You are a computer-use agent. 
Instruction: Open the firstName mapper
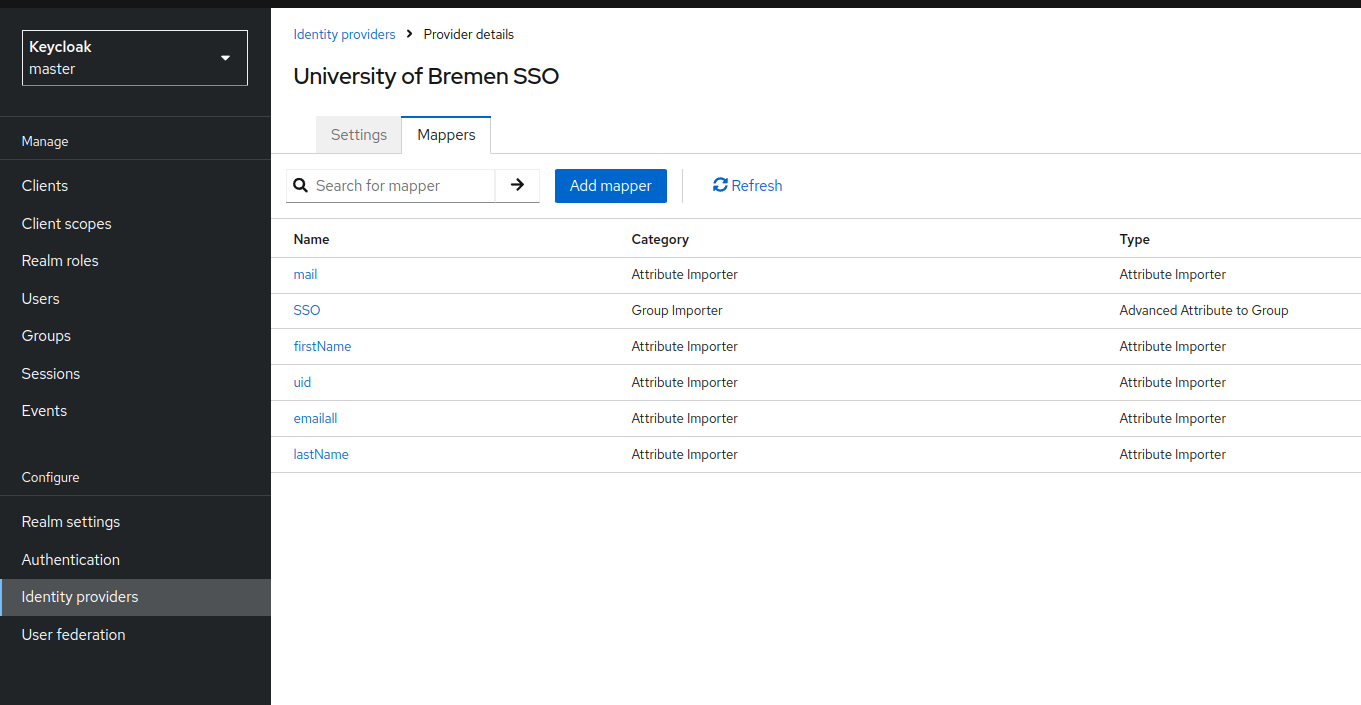[x=322, y=346]
